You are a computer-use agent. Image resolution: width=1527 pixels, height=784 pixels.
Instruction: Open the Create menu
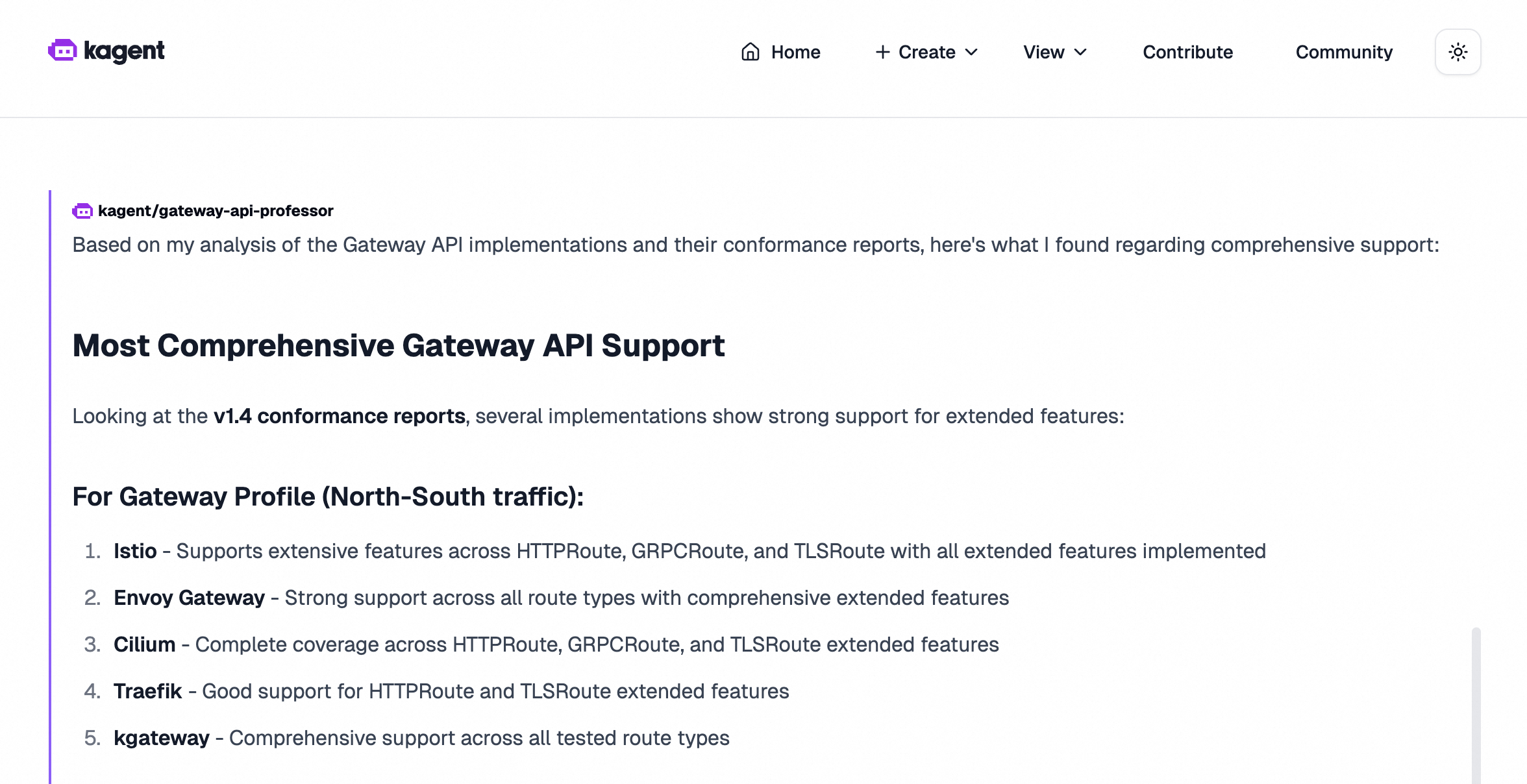pos(926,52)
